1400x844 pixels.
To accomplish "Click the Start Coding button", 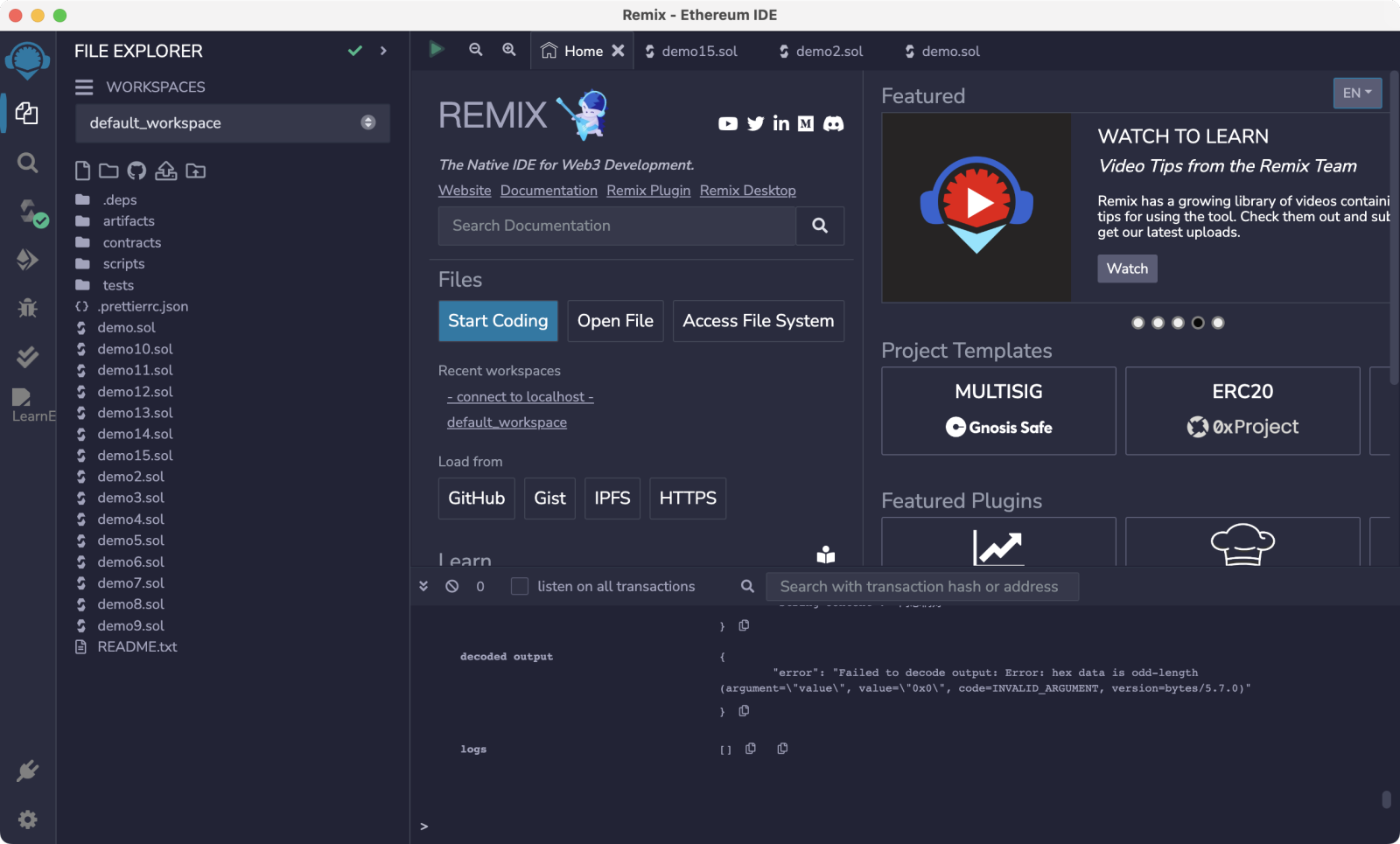I will pos(498,321).
